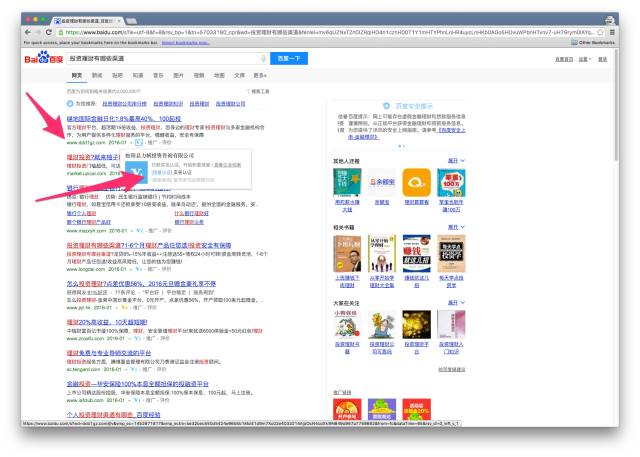The height and width of the screenshot is (457, 640).
Task: Click the browser back arrow
Action: (x=27, y=32)
